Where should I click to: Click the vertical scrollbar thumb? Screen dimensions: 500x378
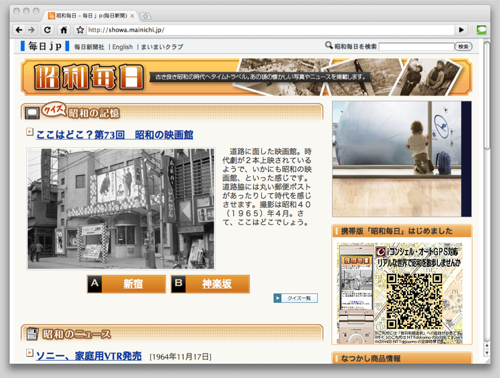click(487, 95)
